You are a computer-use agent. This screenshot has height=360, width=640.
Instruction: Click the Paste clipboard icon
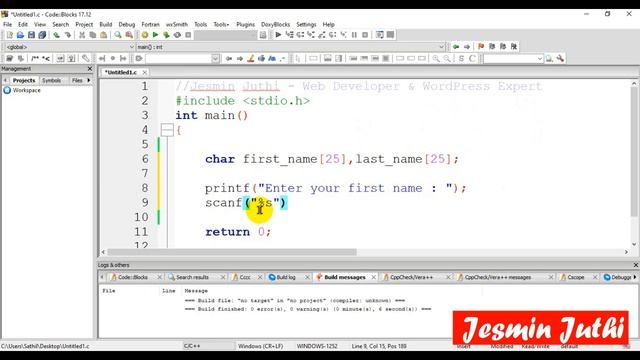(x=104, y=35)
